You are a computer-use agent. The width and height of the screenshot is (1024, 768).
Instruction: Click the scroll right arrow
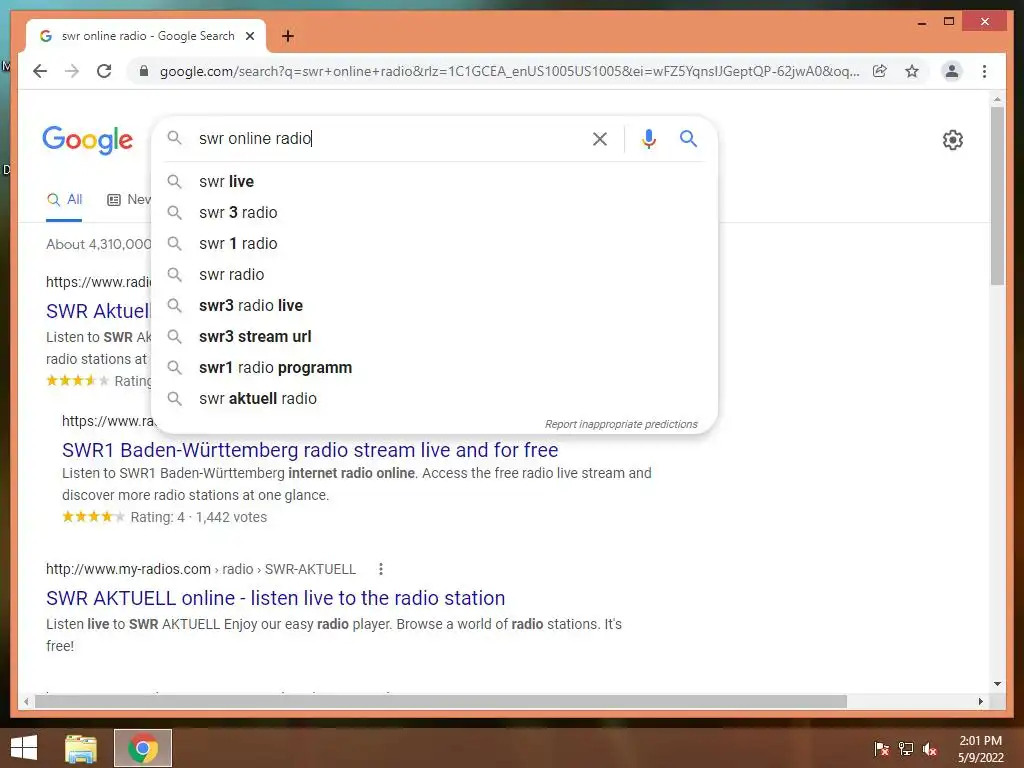980,701
